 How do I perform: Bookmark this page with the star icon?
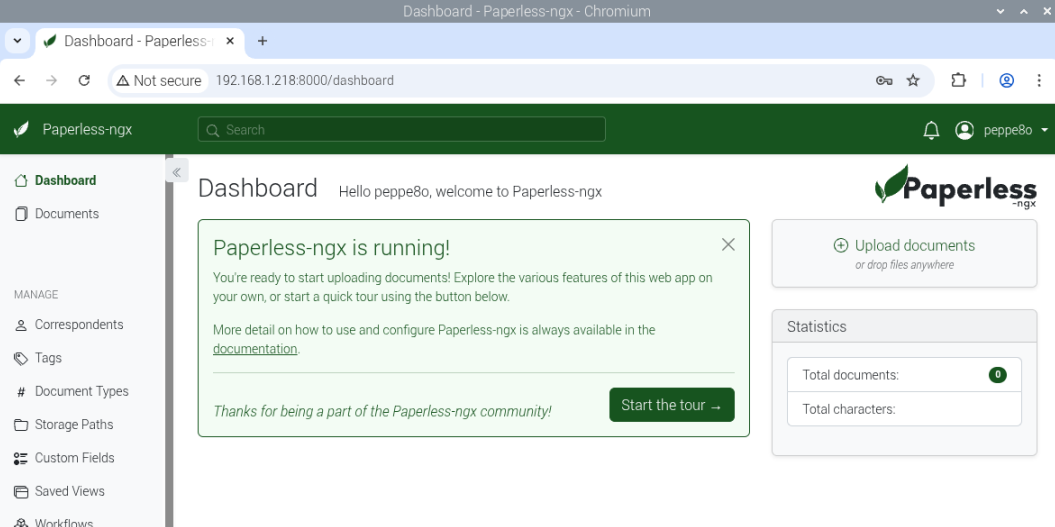tap(913, 81)
